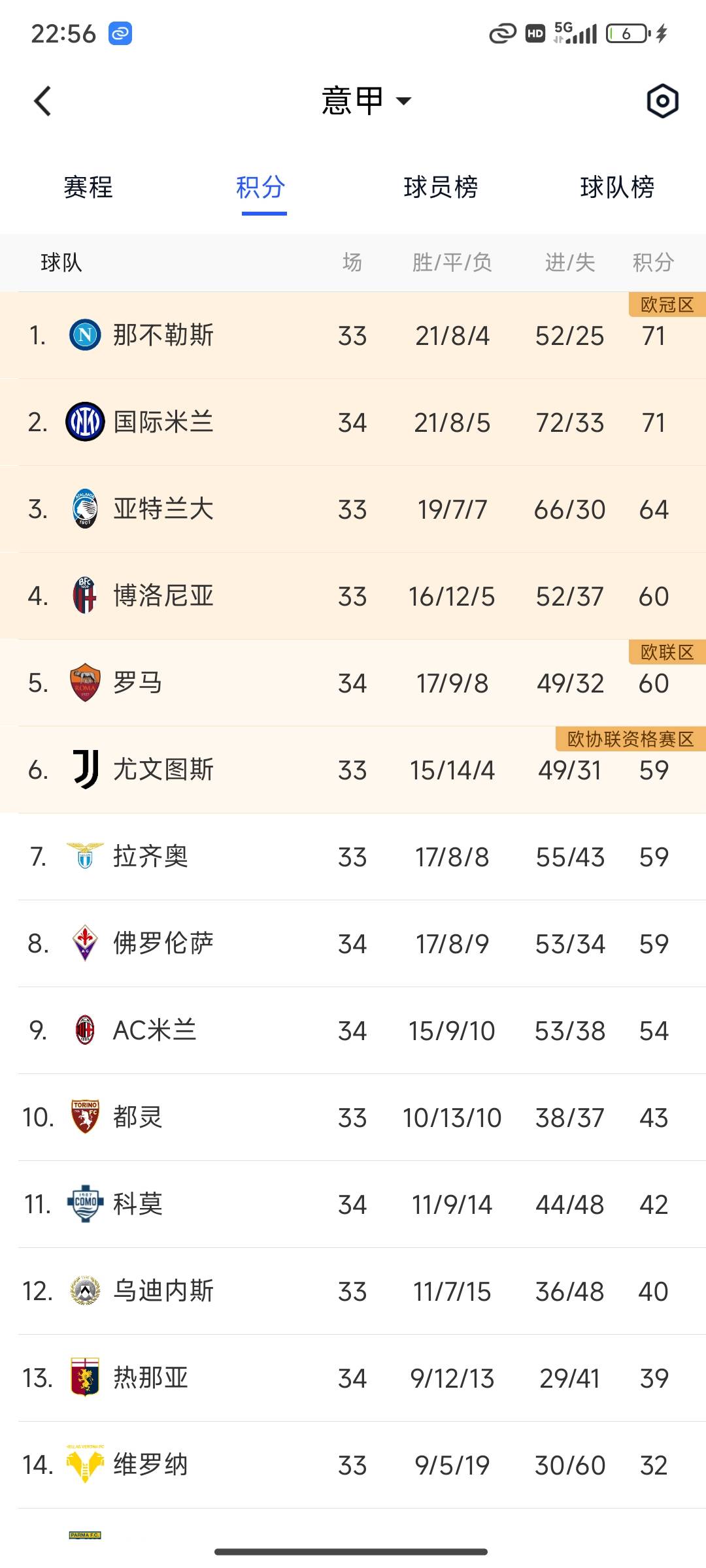Tap the 欧协联资格赛区 zone label
The width and height of the screenshot is (706, 1568).
pyautogui.click(x=630, y=739)
